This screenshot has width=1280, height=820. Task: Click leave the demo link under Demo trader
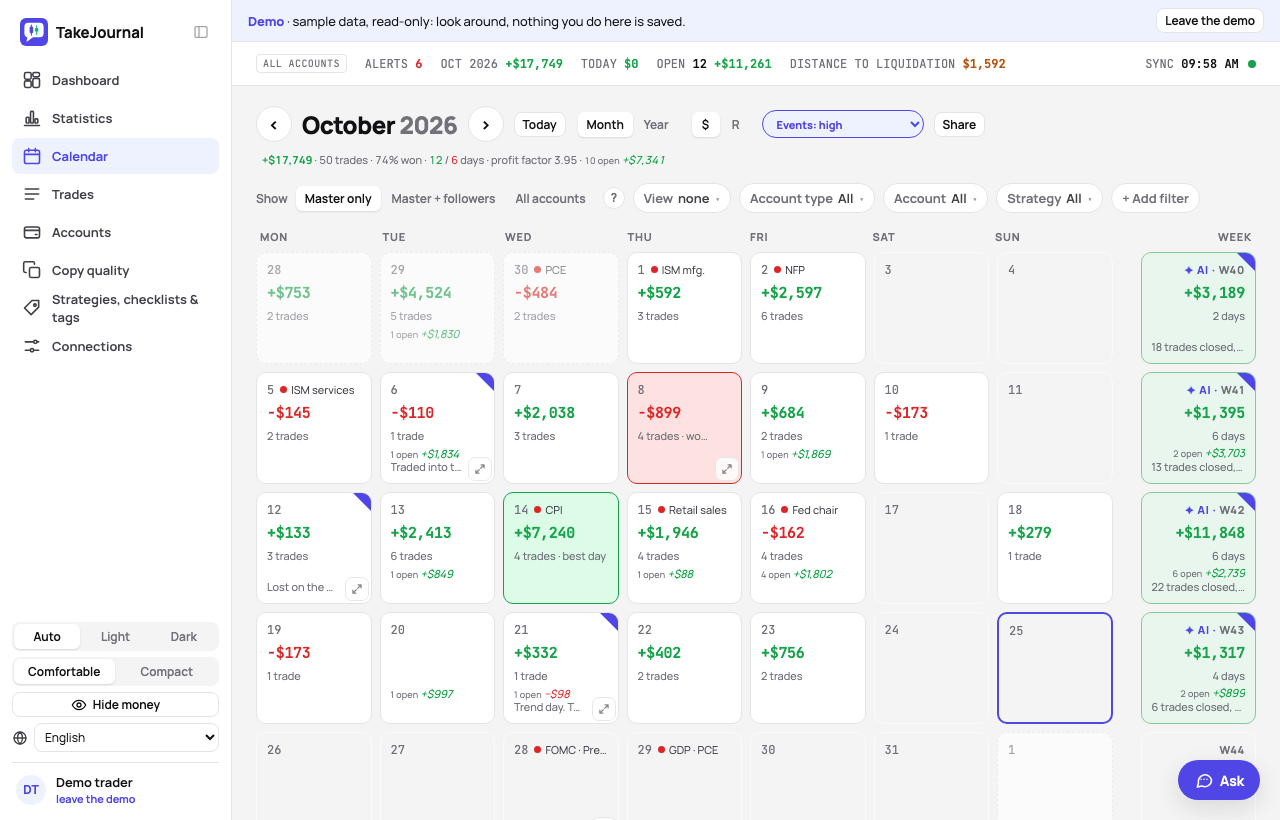point(95,799)
